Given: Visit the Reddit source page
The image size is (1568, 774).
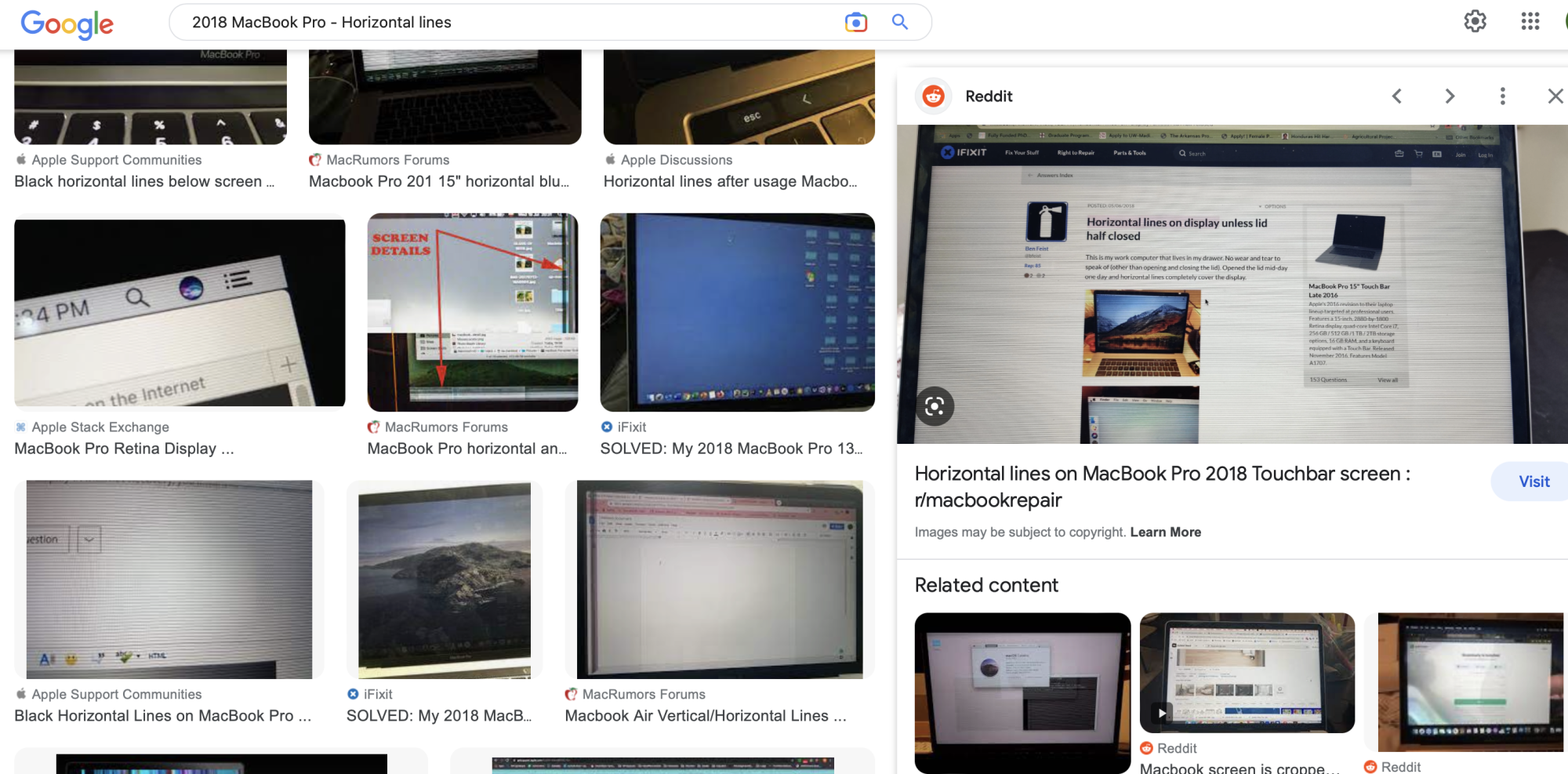Looking at the screenshot, I should 1534,481.
